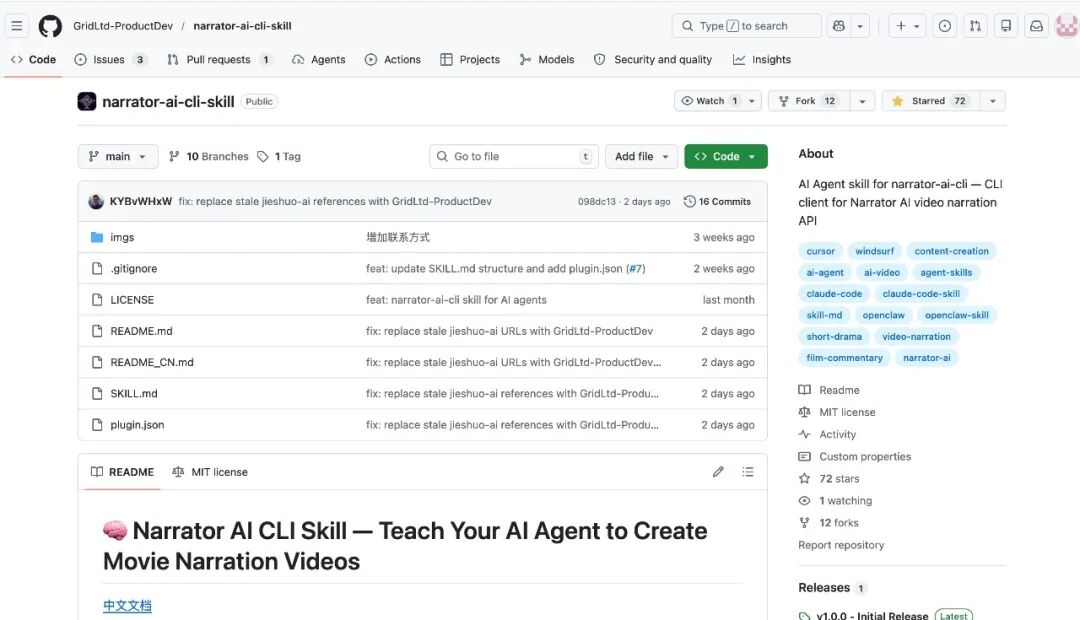Viewport: 1080px width, 620px height.
Task: Click the claude-code topic tag
Action: click(x=834, y=294)
